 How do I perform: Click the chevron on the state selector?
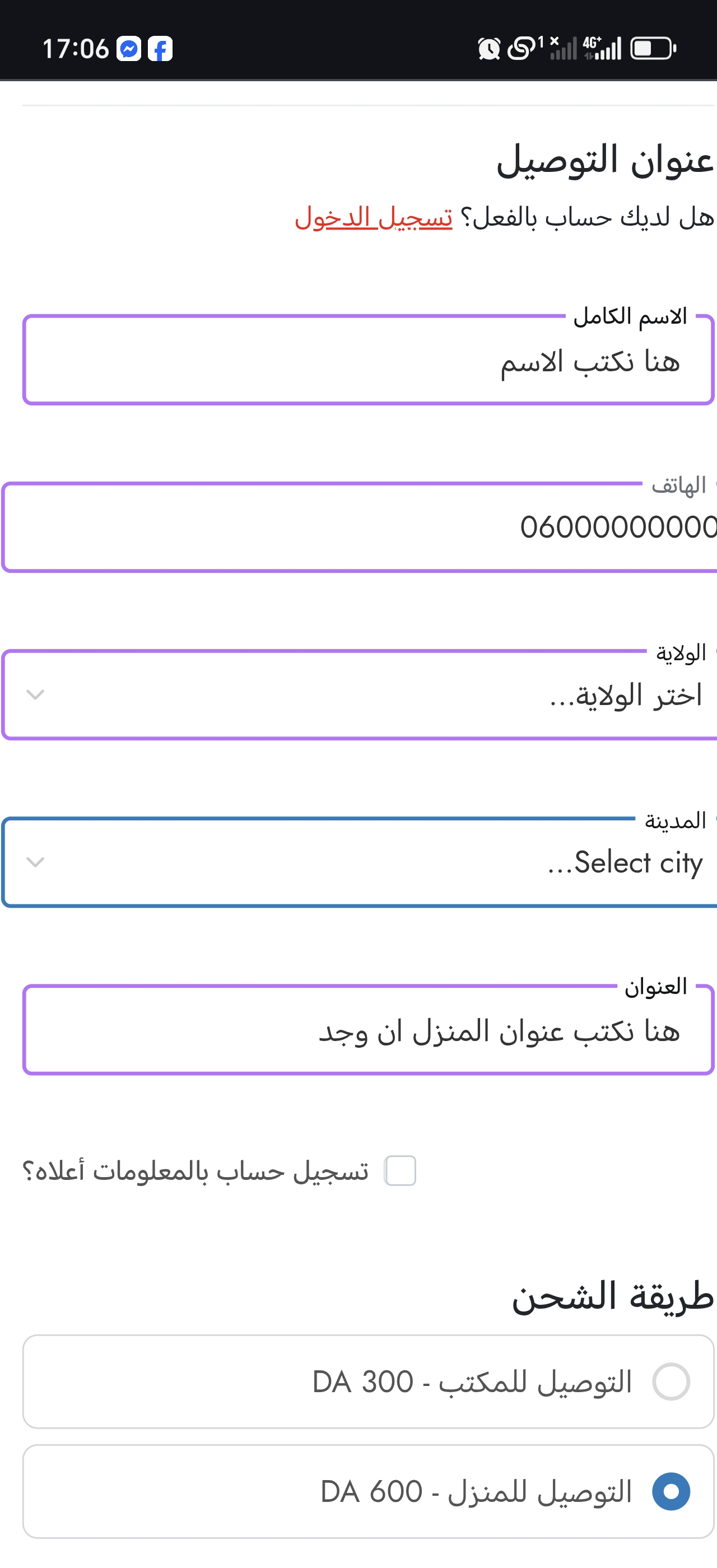(x=35, y=694)
